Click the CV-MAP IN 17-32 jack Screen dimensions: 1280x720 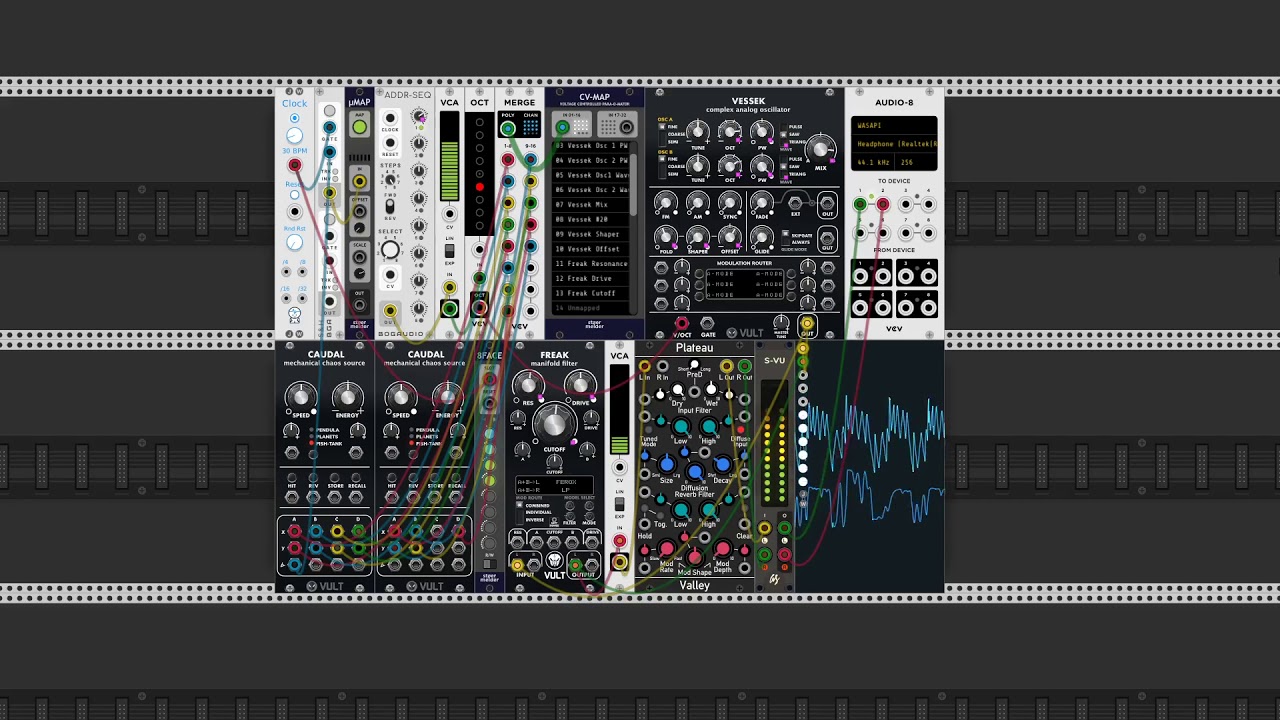click(x=626, y=127)
